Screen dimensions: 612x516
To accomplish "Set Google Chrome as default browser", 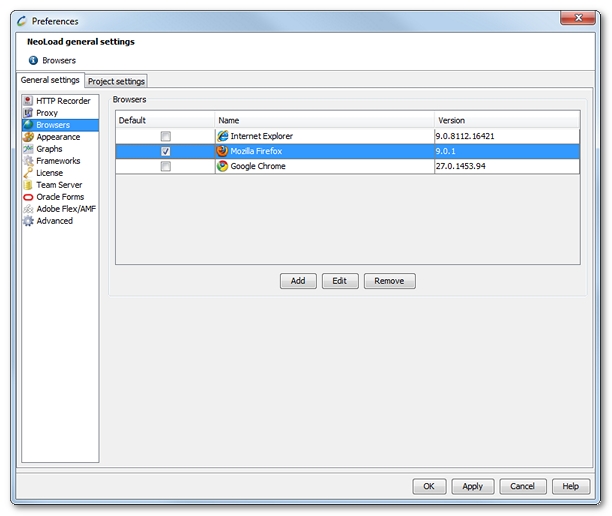I will [165, 166].
